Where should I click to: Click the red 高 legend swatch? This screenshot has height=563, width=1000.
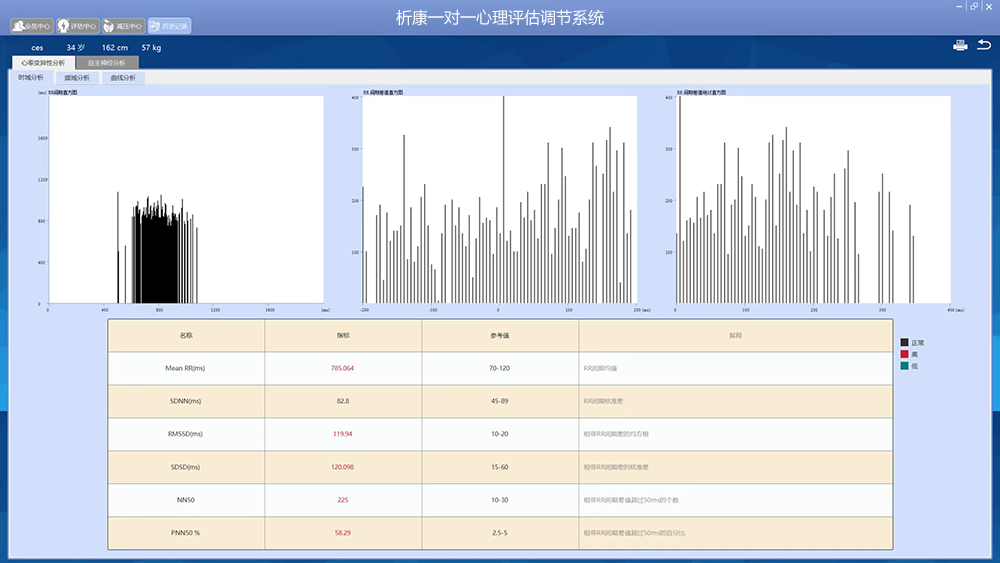[x=905, y=354]
